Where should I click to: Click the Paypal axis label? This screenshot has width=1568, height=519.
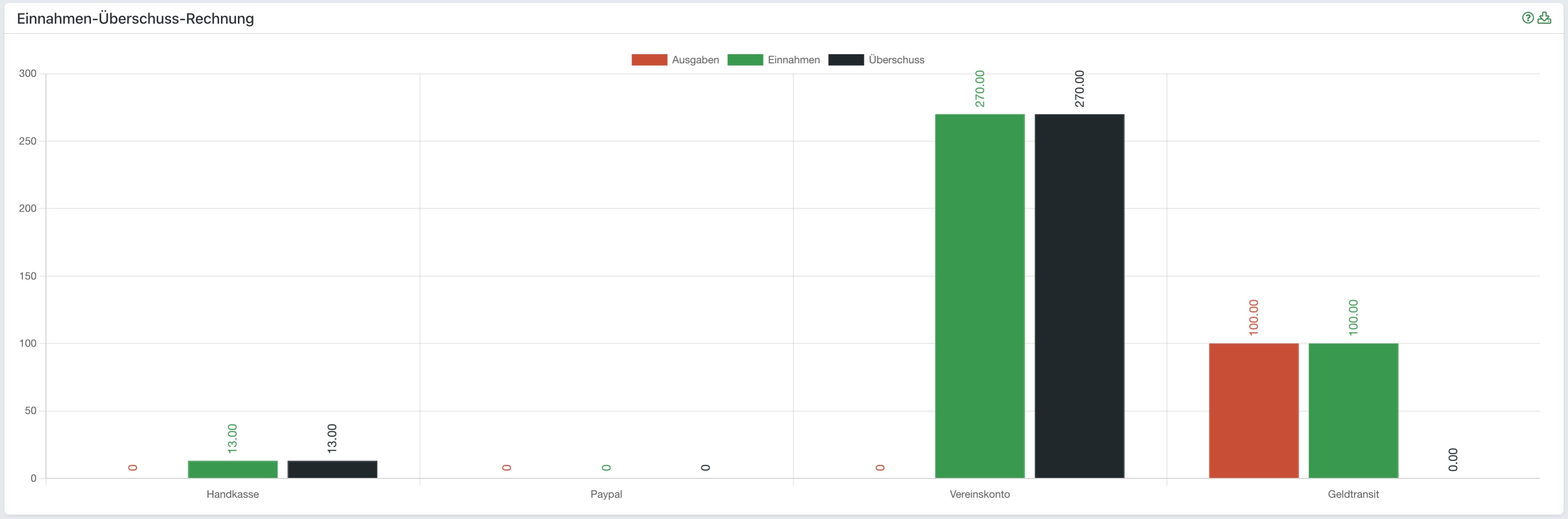coord(606,494)
